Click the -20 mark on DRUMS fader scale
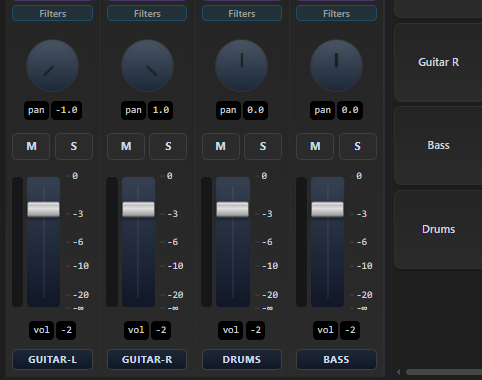 (270, 295)
